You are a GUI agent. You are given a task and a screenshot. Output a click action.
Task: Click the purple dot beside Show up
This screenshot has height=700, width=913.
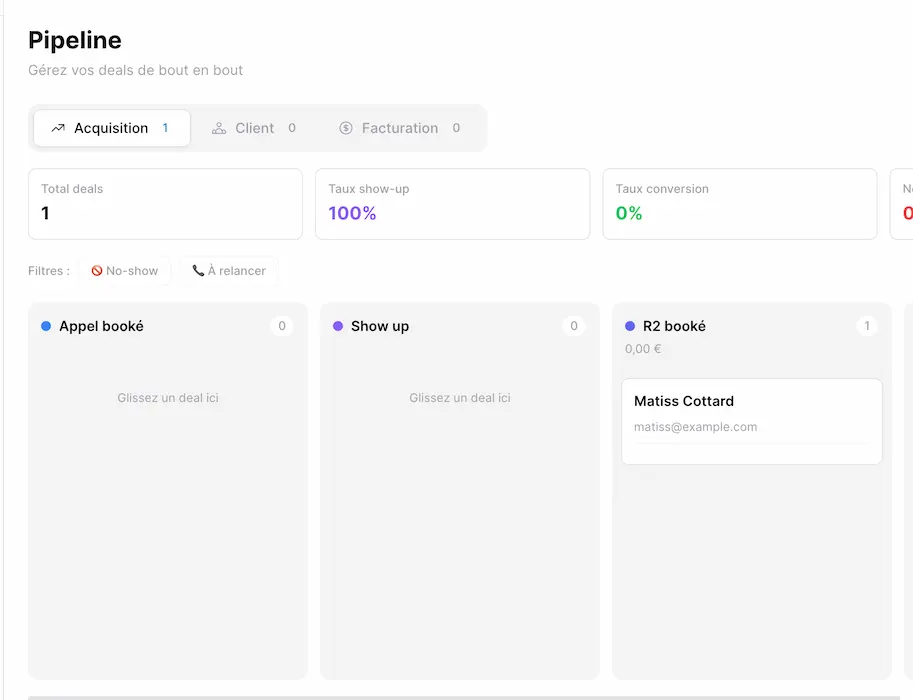338,326
